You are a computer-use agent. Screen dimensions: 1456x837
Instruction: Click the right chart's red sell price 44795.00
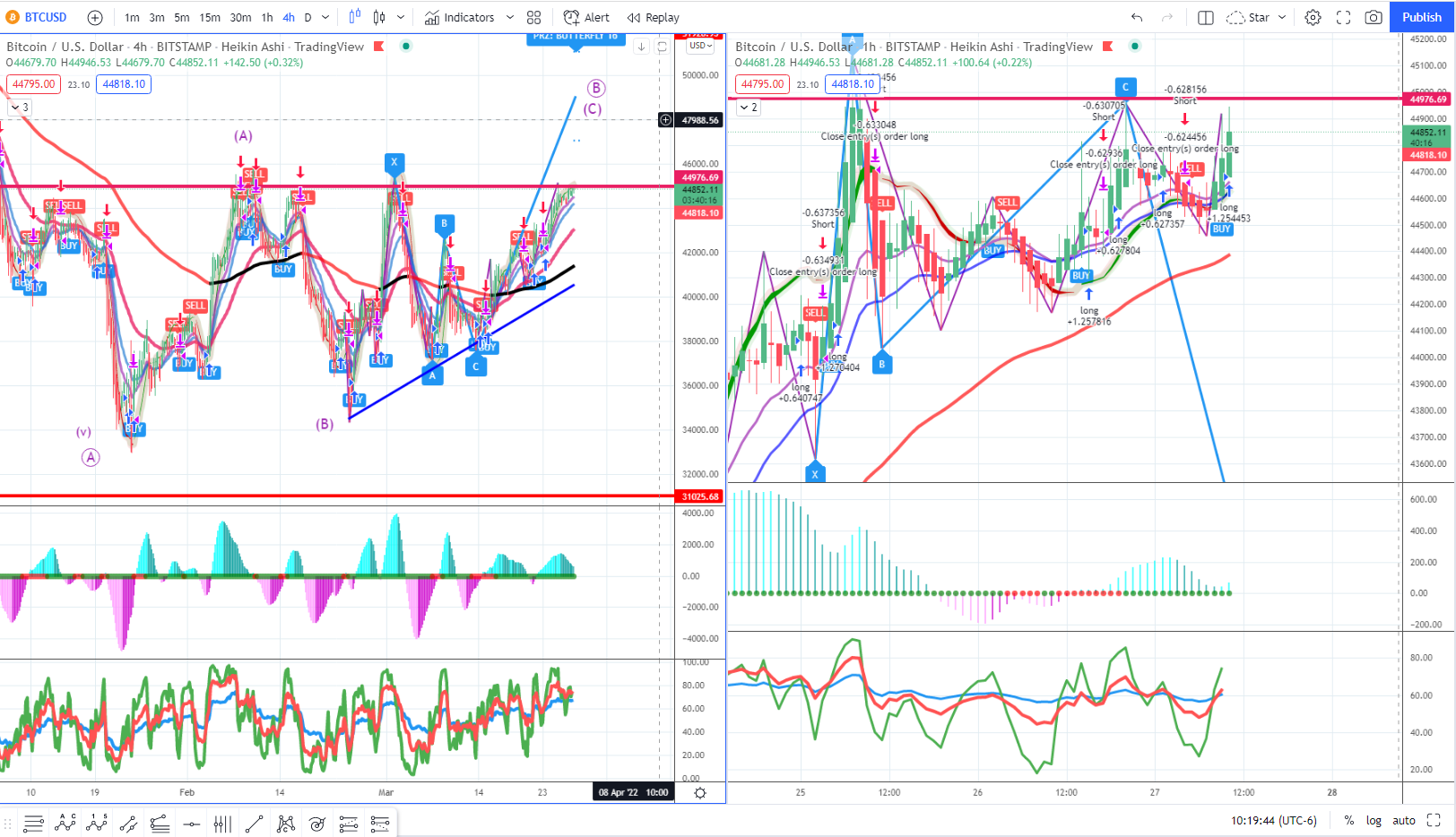tap(763, 84)
